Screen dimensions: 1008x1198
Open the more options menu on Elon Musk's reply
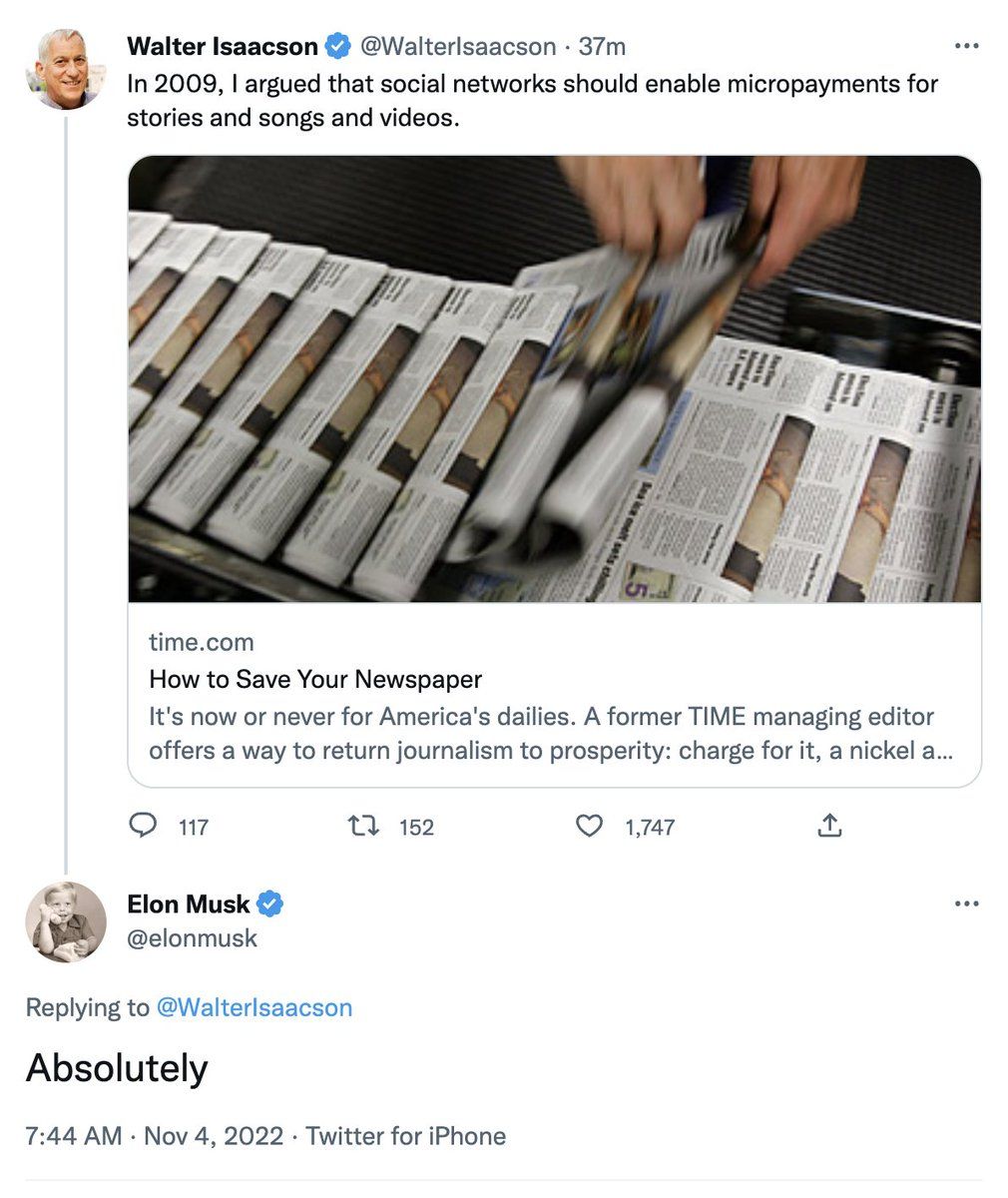tap(966, 904)
